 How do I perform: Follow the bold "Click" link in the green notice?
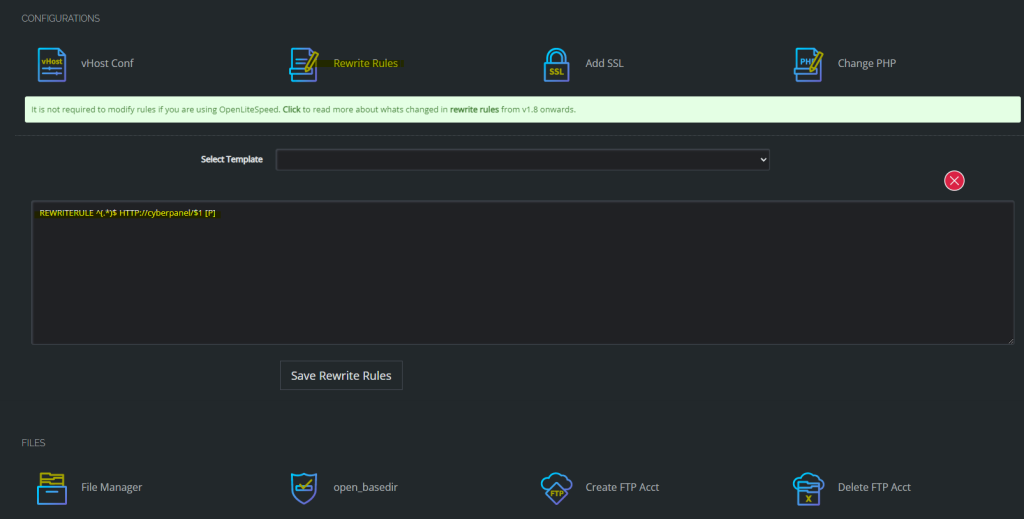tap(292, 109)
